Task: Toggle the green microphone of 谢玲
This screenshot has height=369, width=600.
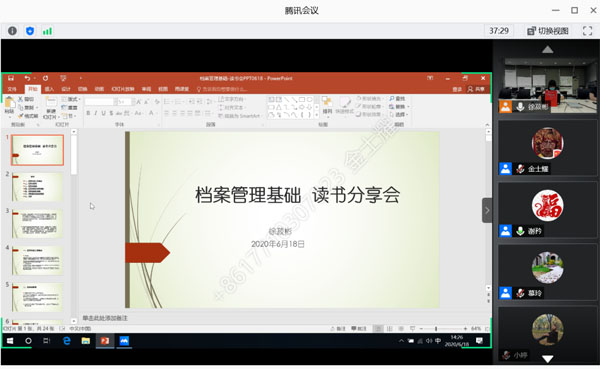Action: (520, 231)
